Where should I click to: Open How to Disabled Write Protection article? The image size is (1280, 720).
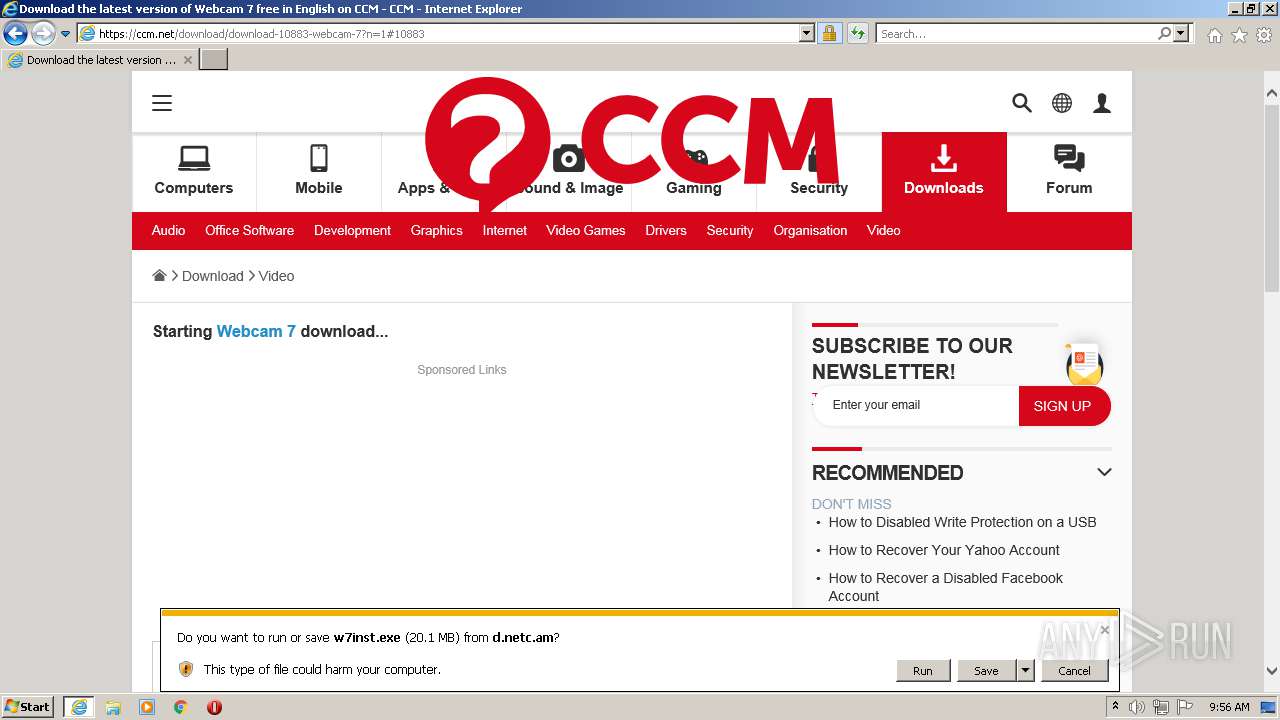[962, 522]
